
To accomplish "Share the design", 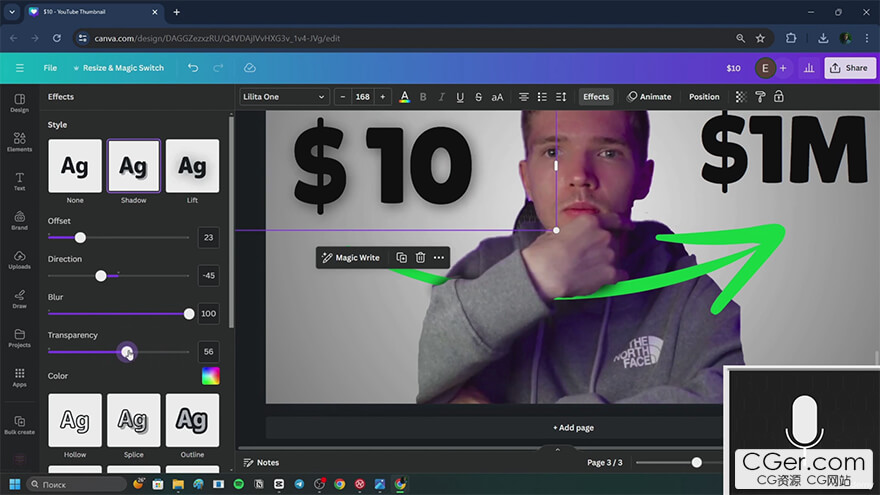I will (849, 68).
